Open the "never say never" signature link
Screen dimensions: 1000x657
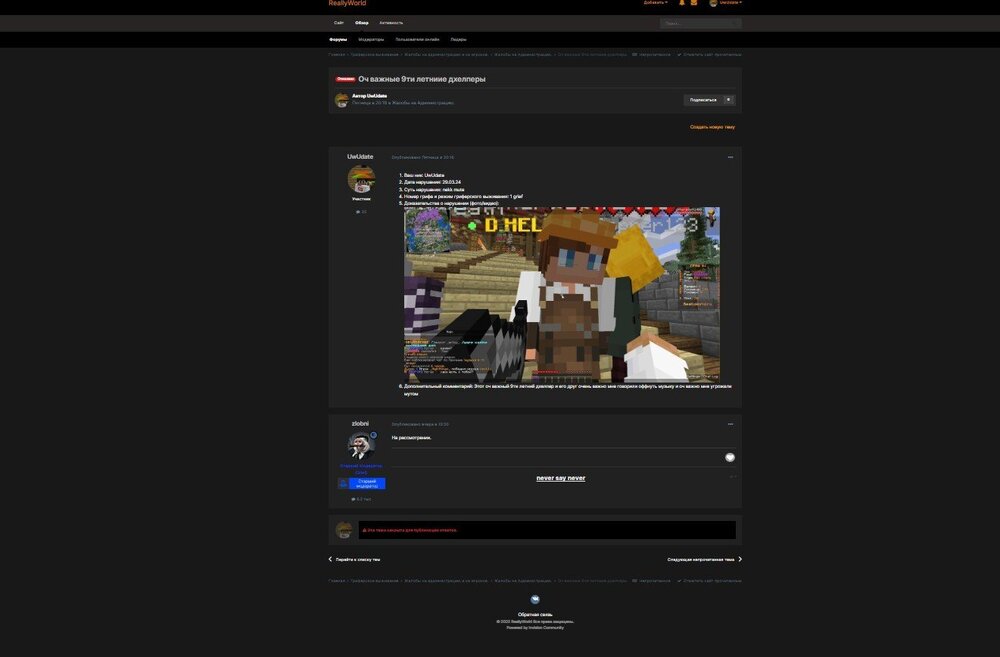coord(561,478)
